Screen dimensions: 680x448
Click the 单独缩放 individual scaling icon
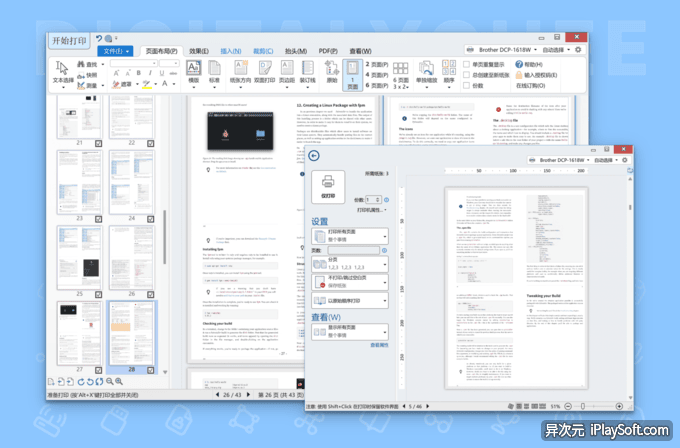coord(426,68)
